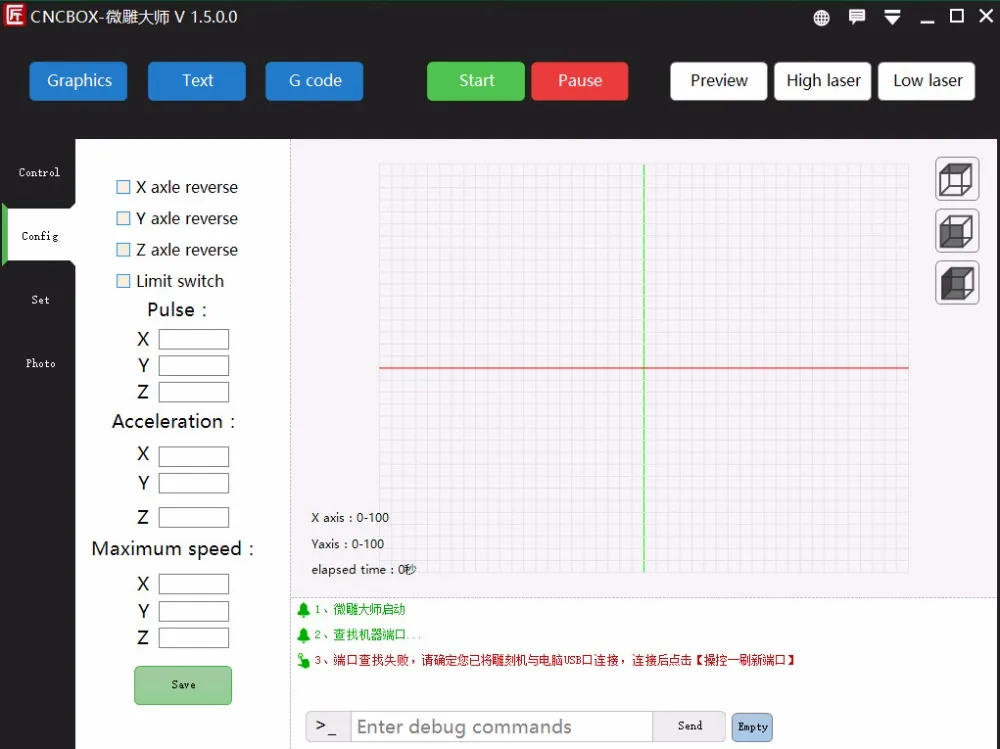The image size is (1000, 749).
Task: Focus the Acceleration Y input field
Action: tap(194, 483)
